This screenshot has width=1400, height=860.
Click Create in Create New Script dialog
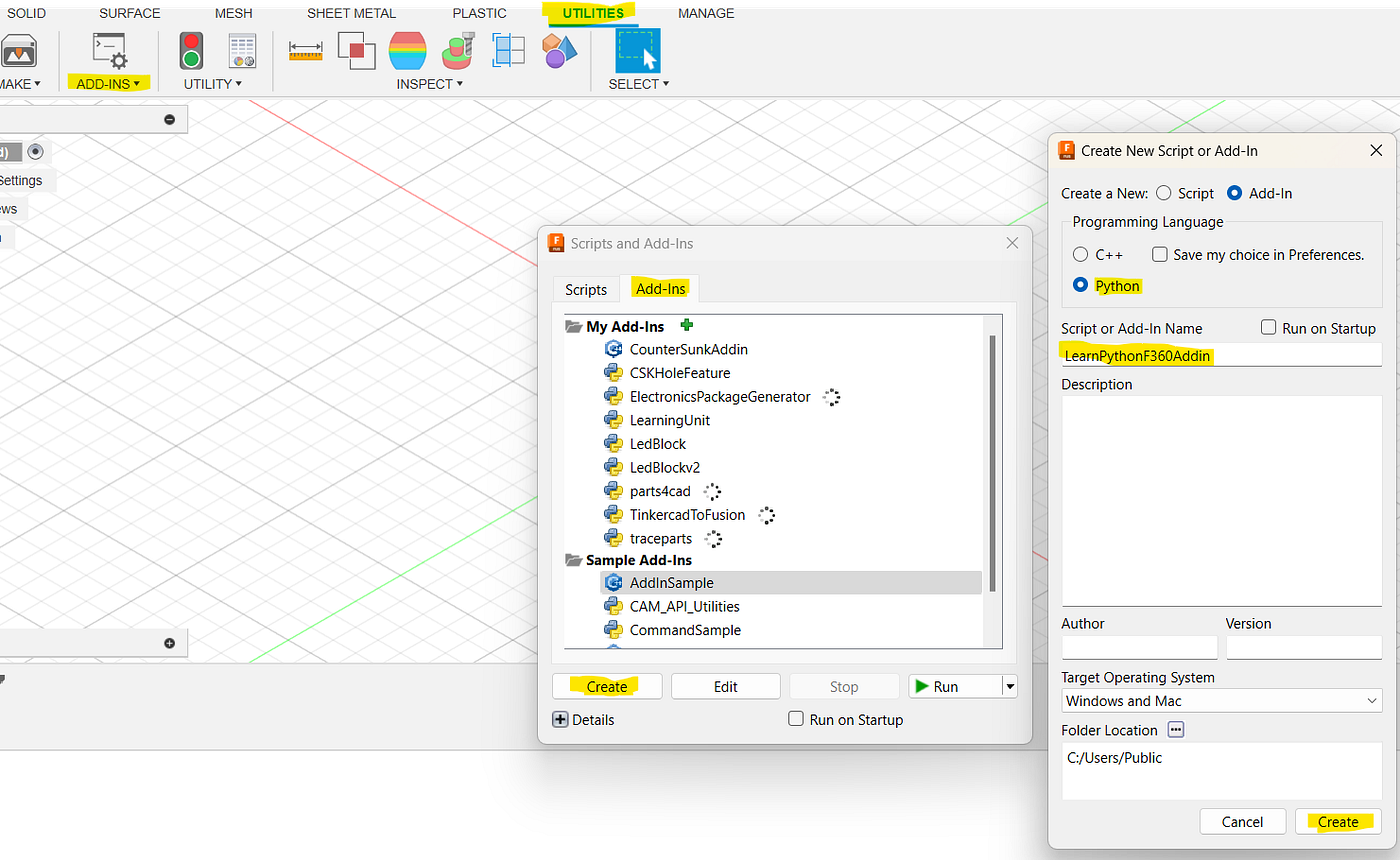[x=1338, y=821]
